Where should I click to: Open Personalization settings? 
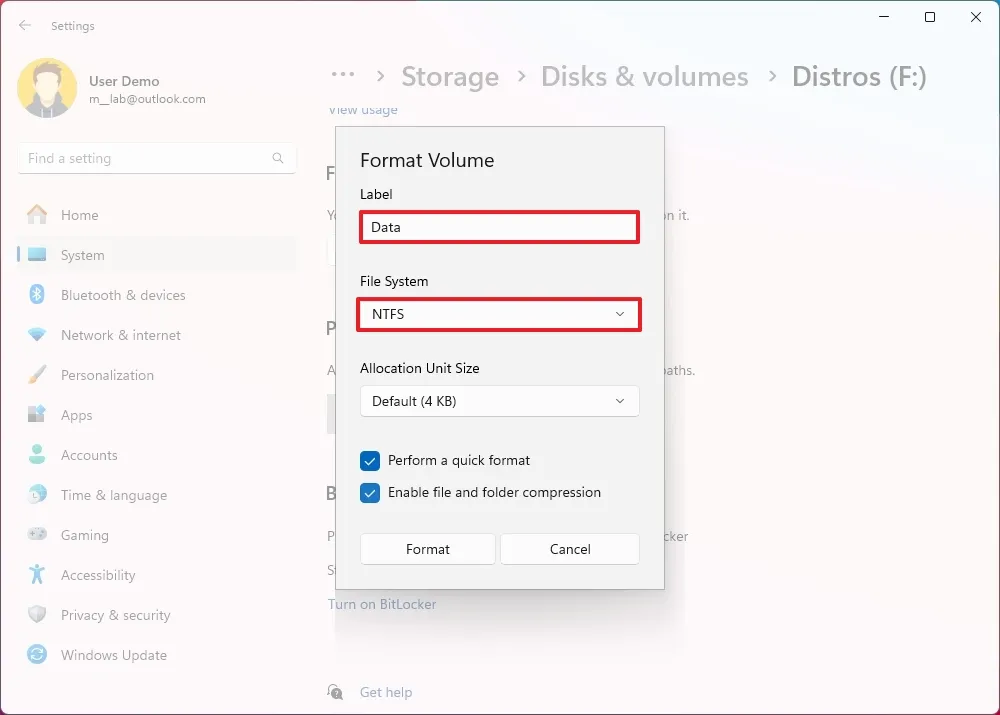click(x=37, y=375)
